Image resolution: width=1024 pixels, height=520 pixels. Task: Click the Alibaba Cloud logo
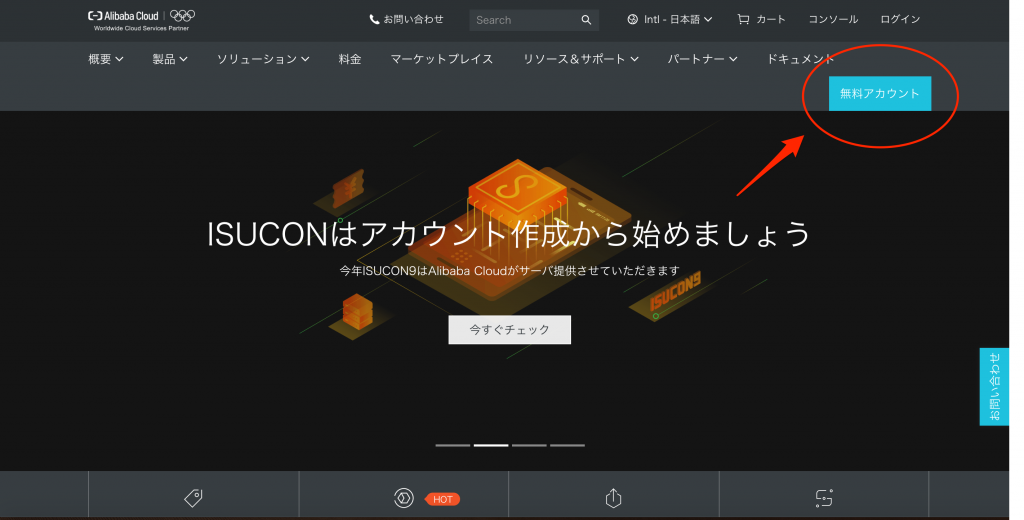pyautogui.click(x=123, y=16)
